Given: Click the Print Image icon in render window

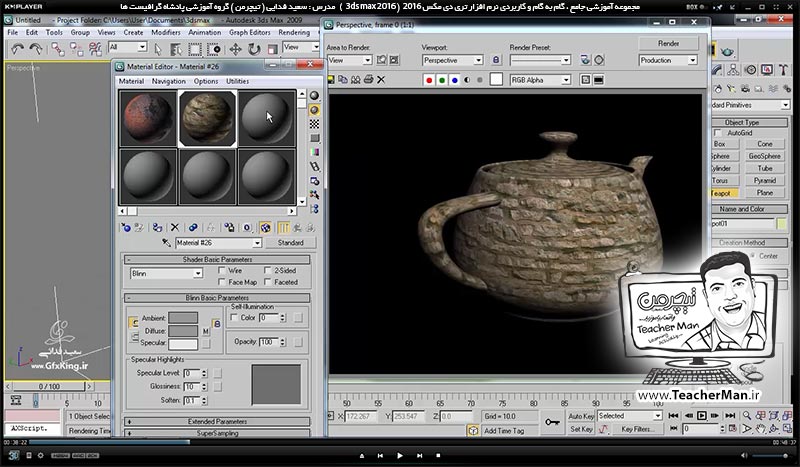Looking at the screenshot, I should pos(368,80).
